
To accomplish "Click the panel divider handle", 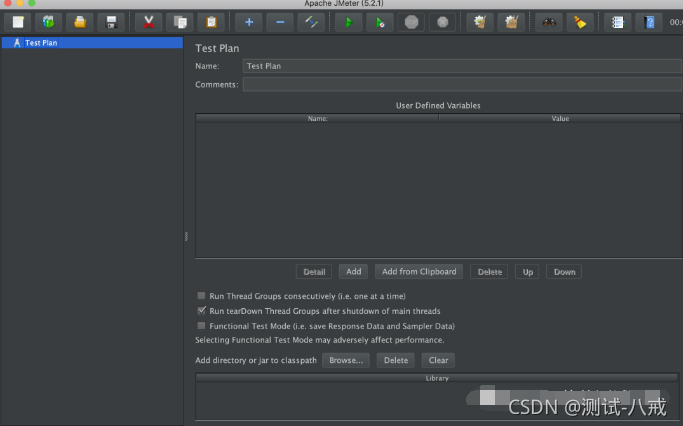I will pos(186,237).
